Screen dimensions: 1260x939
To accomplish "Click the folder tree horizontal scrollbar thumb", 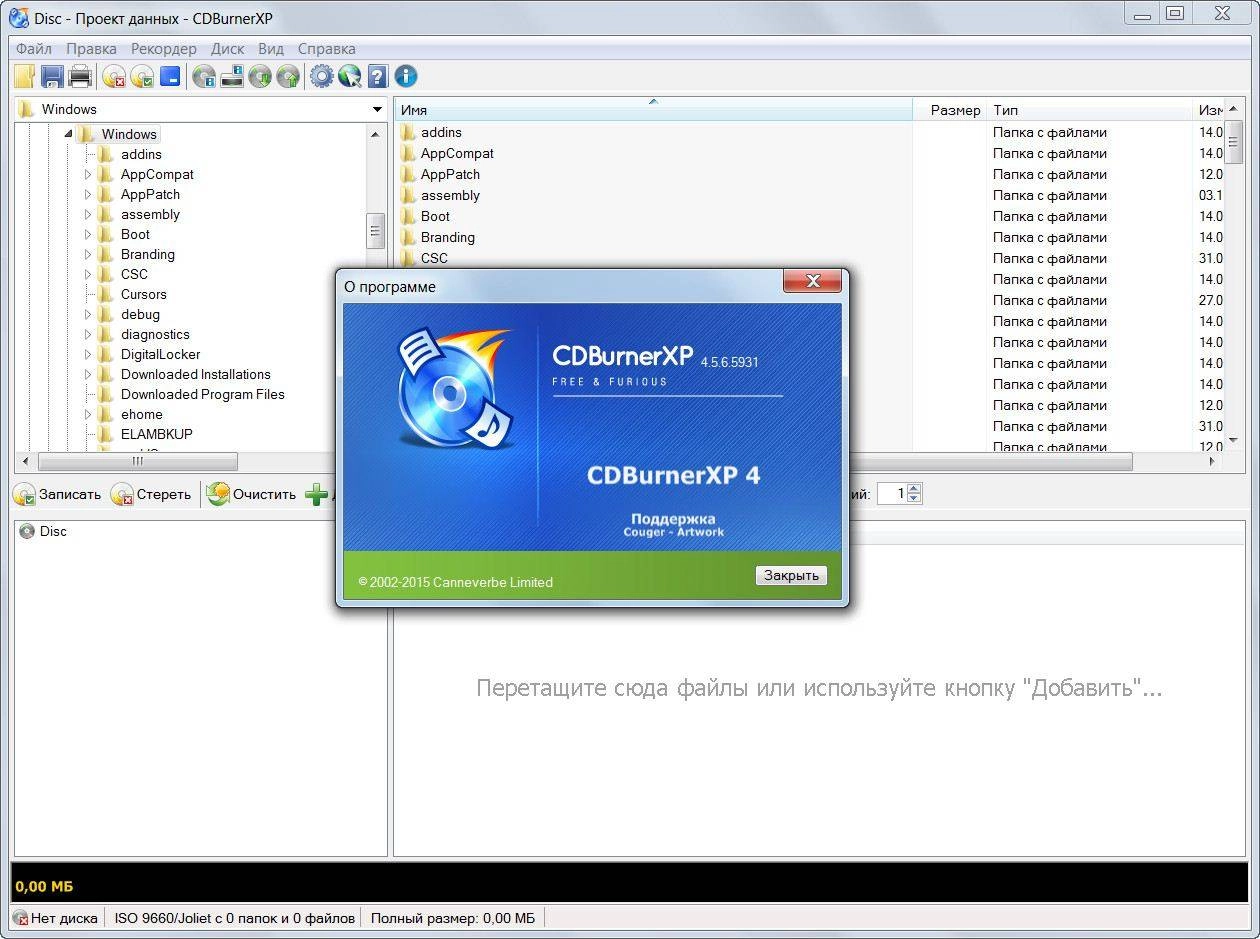I will coord(138,461).
